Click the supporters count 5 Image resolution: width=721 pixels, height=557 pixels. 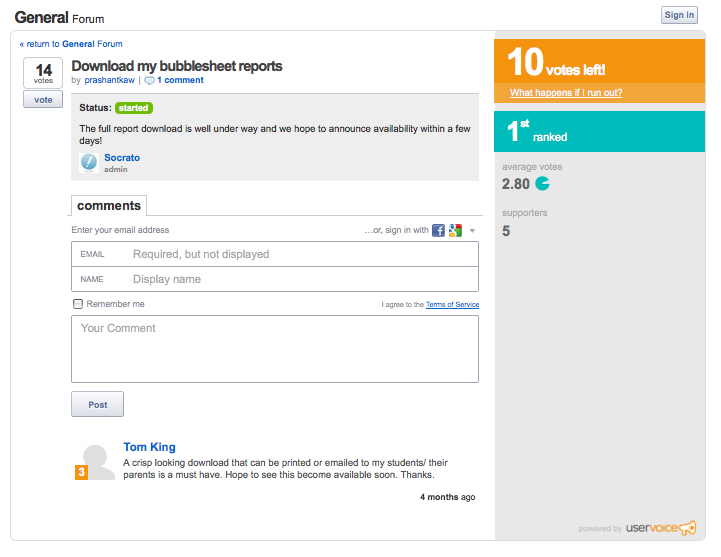click(x=506, y=231)
